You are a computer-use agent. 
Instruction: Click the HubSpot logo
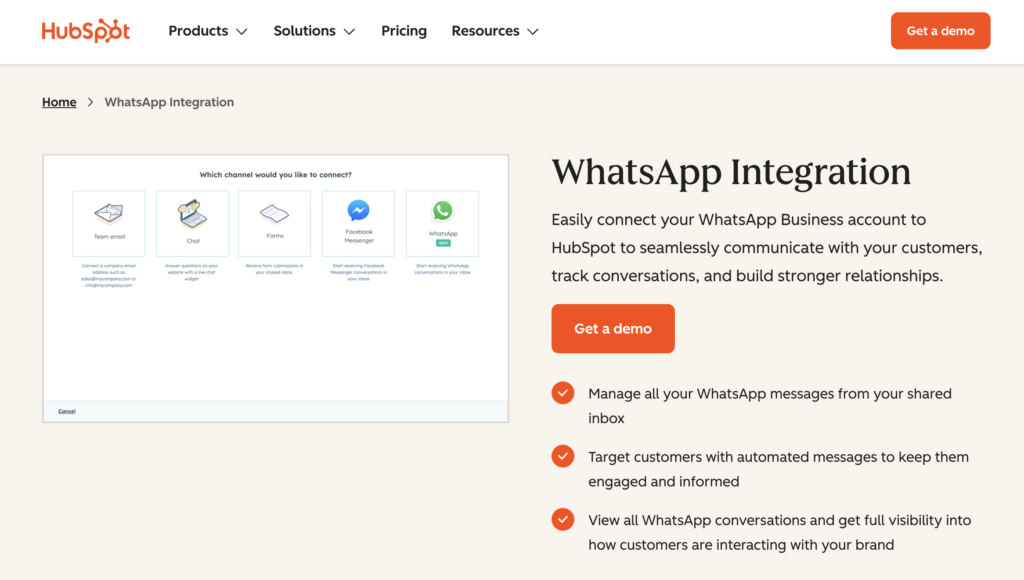click(x=86, y=31)
